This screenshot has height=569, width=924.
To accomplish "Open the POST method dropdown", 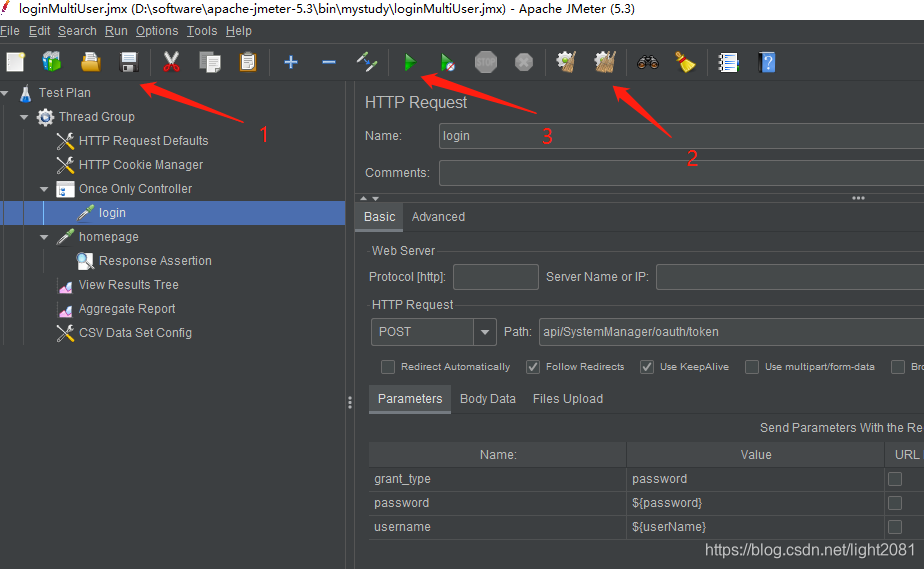I will (484, 332).
